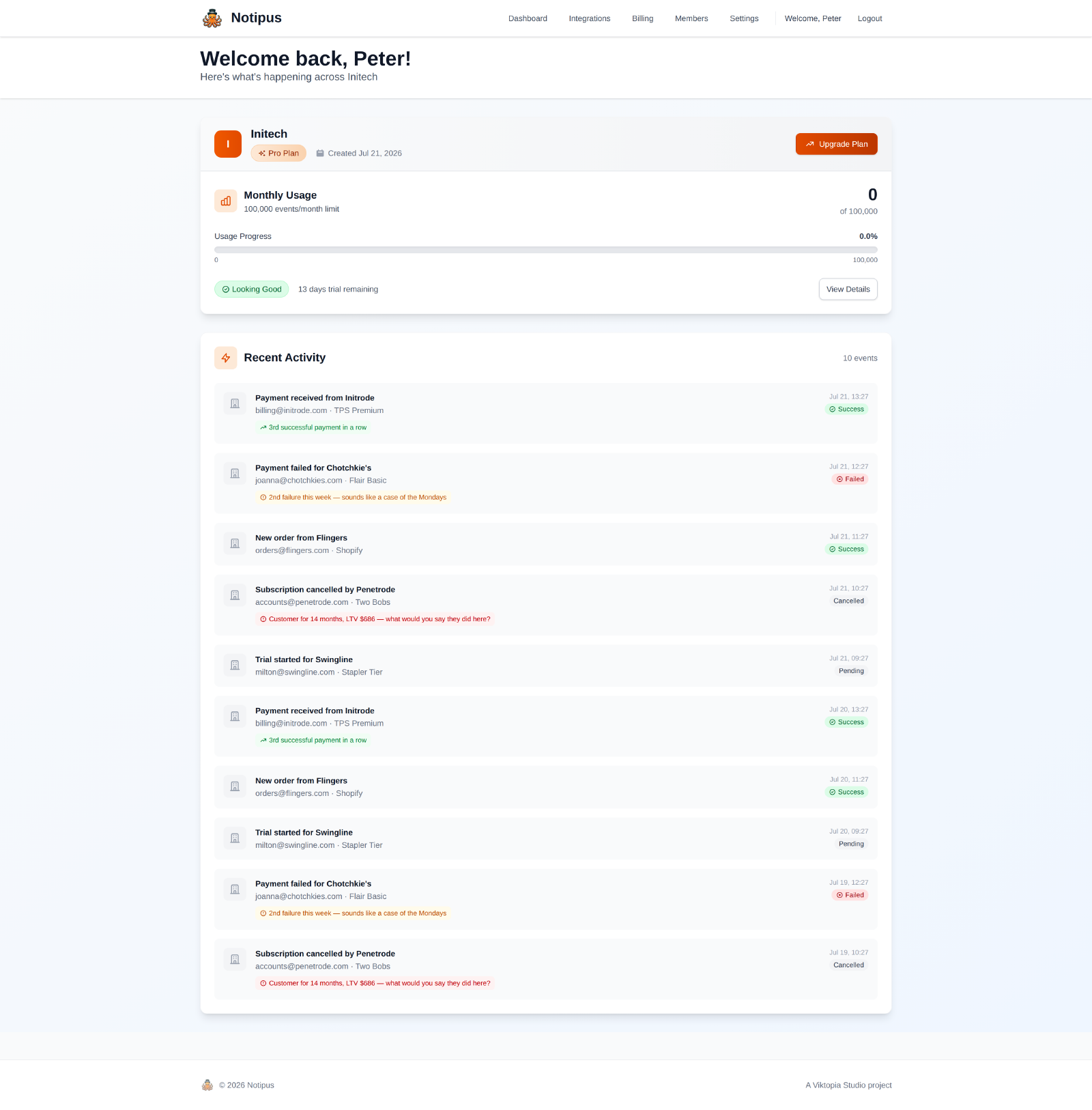Click the Recent Activity lightning bolt icon
Image resolution: width=1092 pixels, height=1110 pixels.
click(x=226, y=358)
